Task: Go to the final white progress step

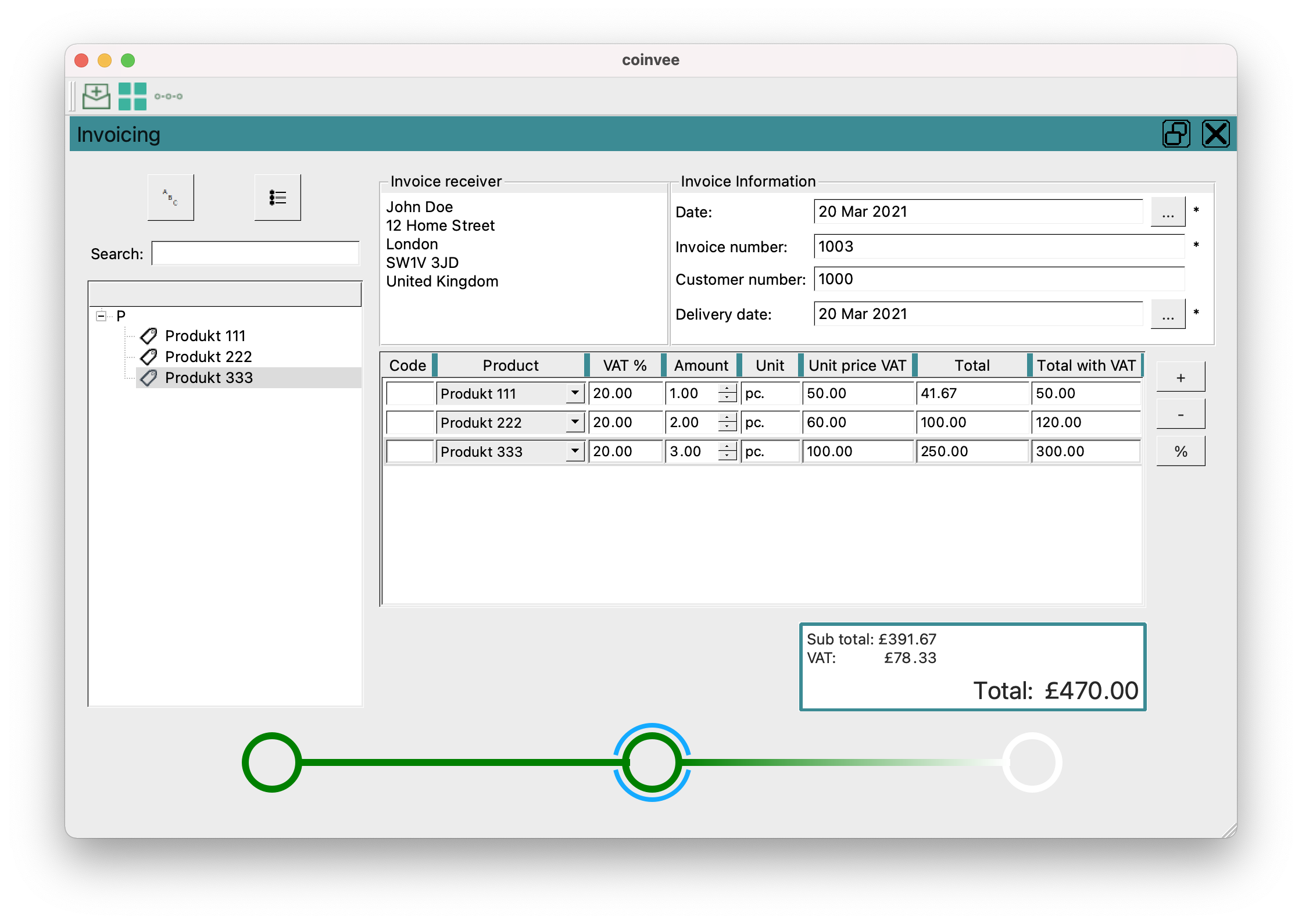Action: coord(1032,762)
